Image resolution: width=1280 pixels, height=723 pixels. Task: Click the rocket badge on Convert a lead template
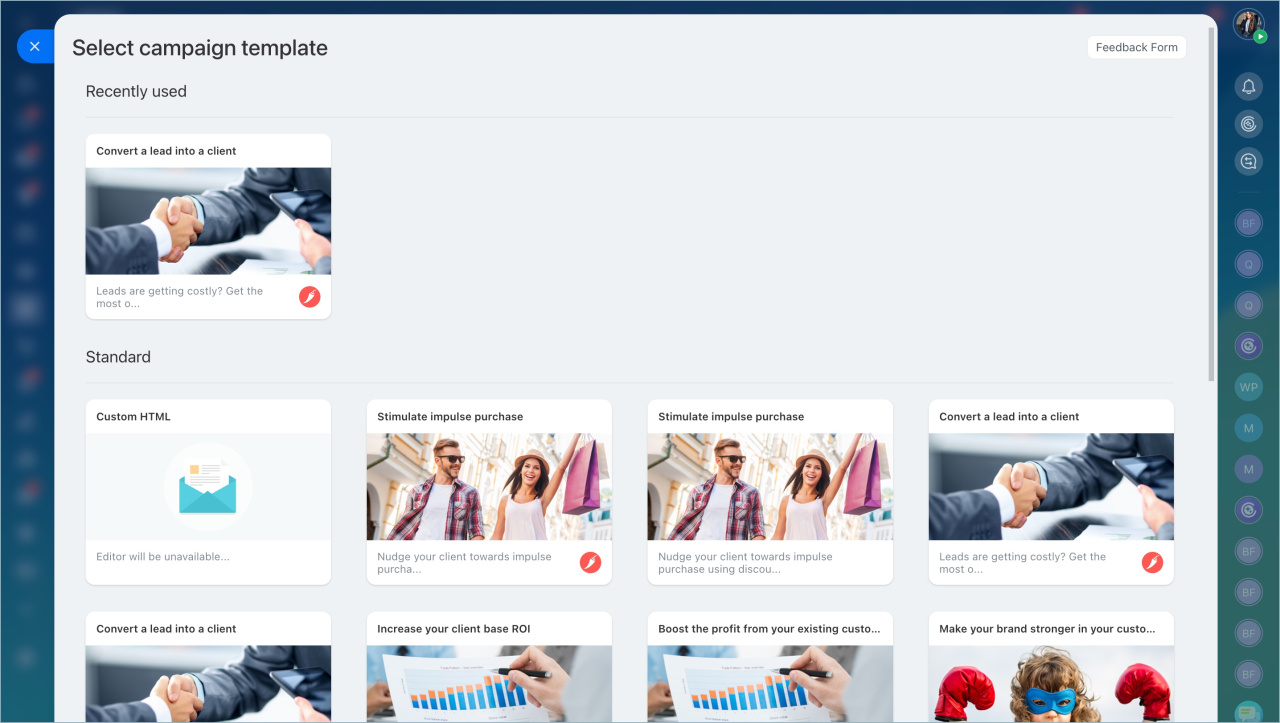pyautogui.click(x=1152, y=562)
